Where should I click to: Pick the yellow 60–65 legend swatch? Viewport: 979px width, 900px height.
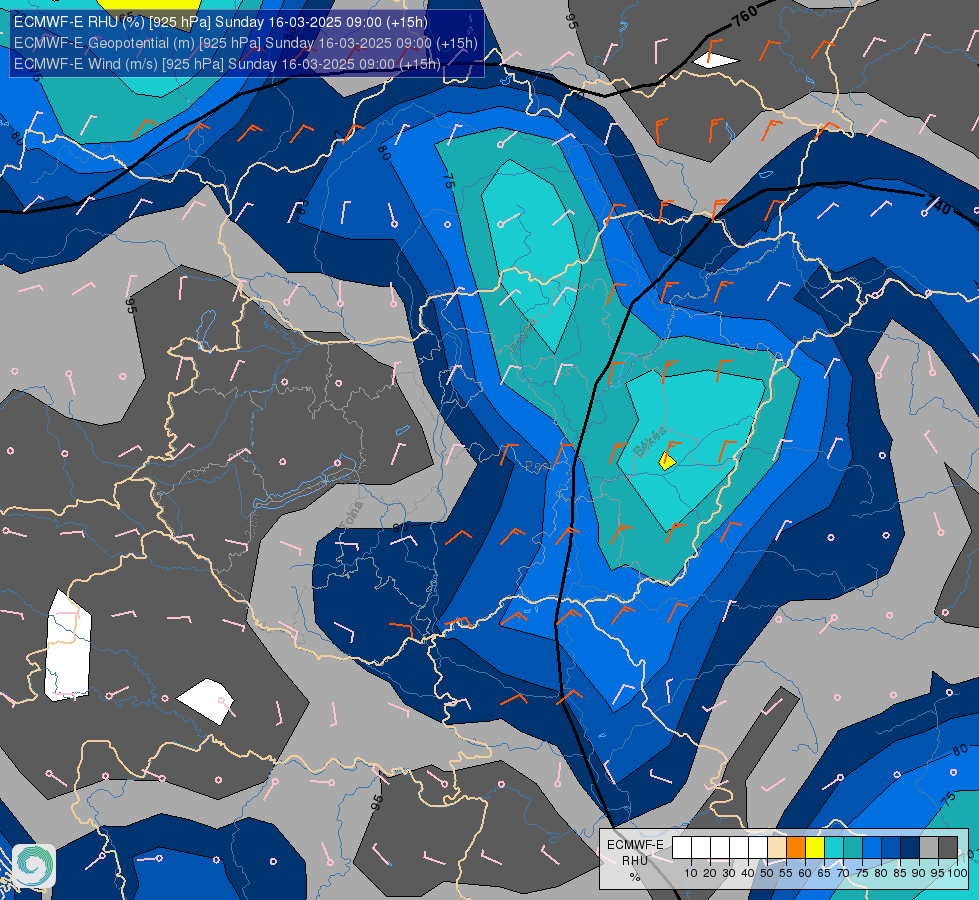[x=815, y=847]
